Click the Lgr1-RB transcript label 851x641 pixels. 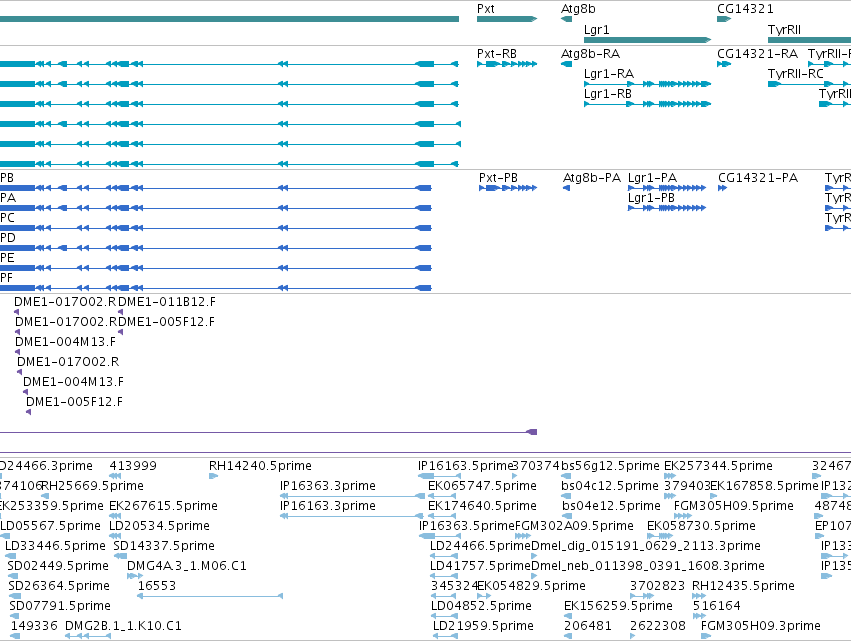(x=608, y=94)
